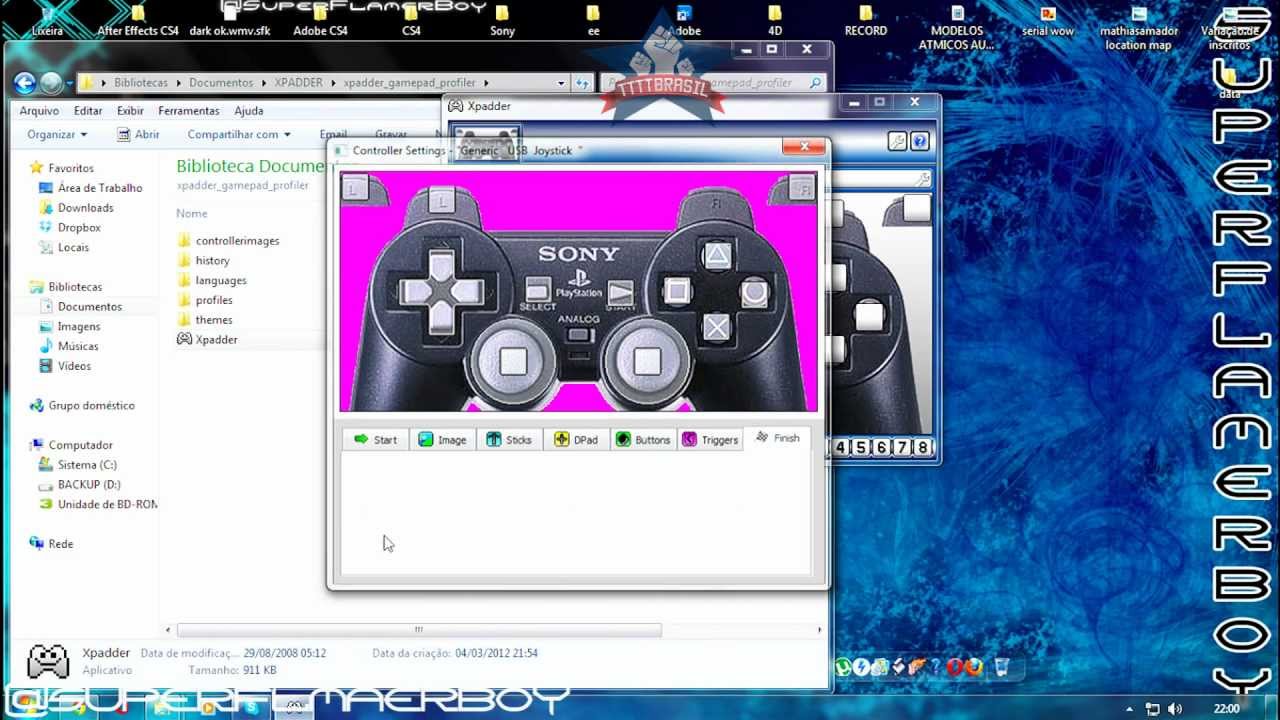
Task: Select the Xpadder application file
Action: (x=216, y=340)
